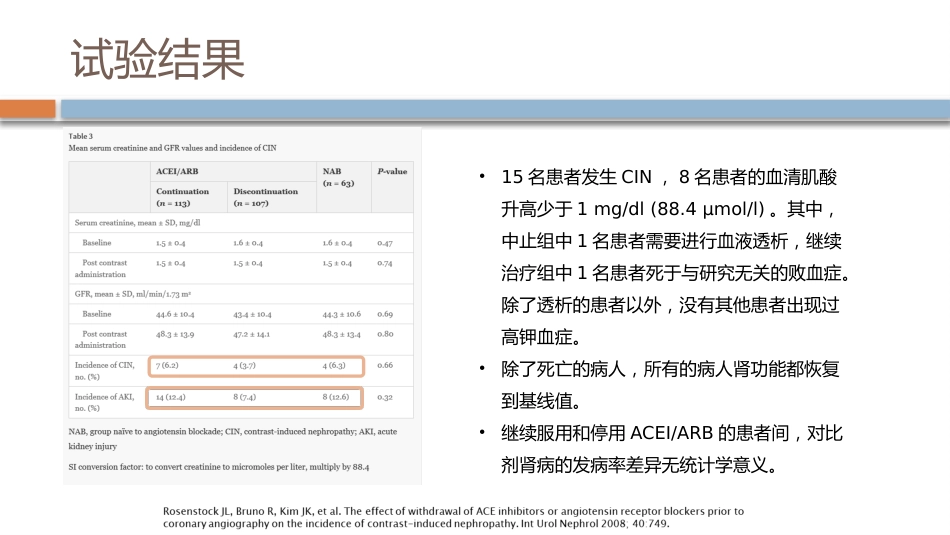Click the NAB abbreviation footnote text
This screenshot has width=950, height=535.
233,439
